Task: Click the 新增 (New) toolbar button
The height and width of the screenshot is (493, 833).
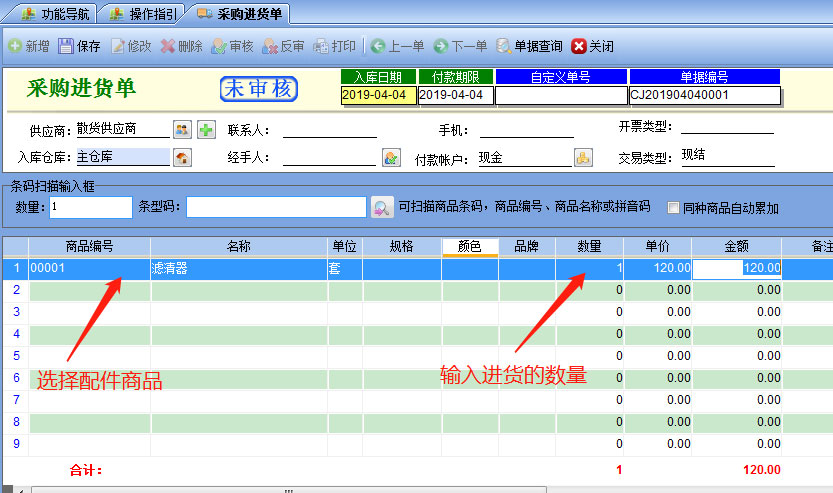Action: pyautogui.click(x=28, y=46)
